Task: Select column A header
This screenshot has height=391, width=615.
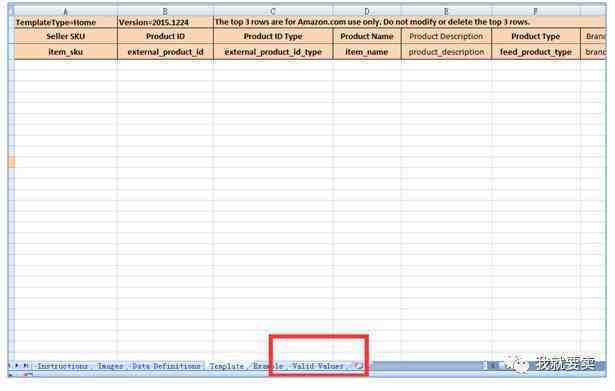Action: 66,11
